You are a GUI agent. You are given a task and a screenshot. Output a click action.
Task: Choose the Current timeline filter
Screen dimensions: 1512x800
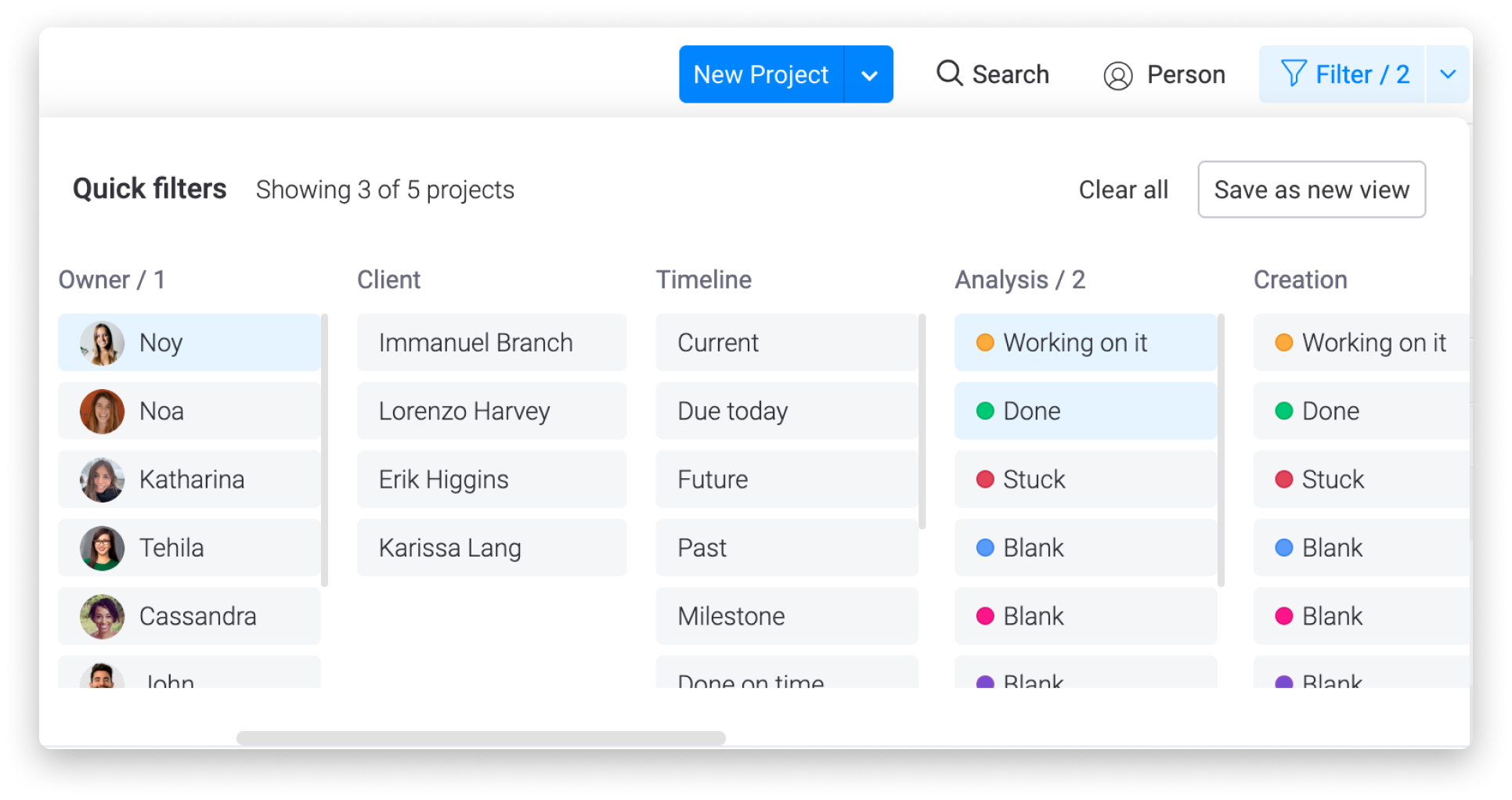click(786, 342)
